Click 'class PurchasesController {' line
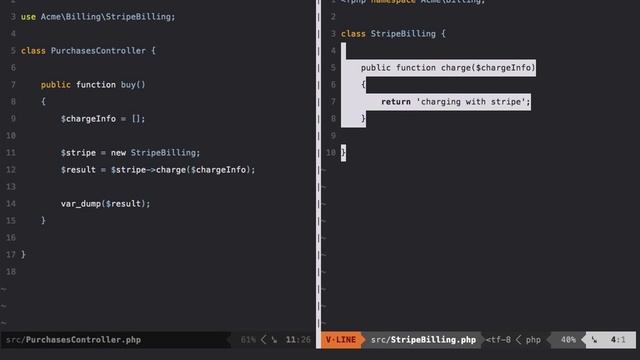The height and width of the screenshot is (360, 640). point(88,51)
